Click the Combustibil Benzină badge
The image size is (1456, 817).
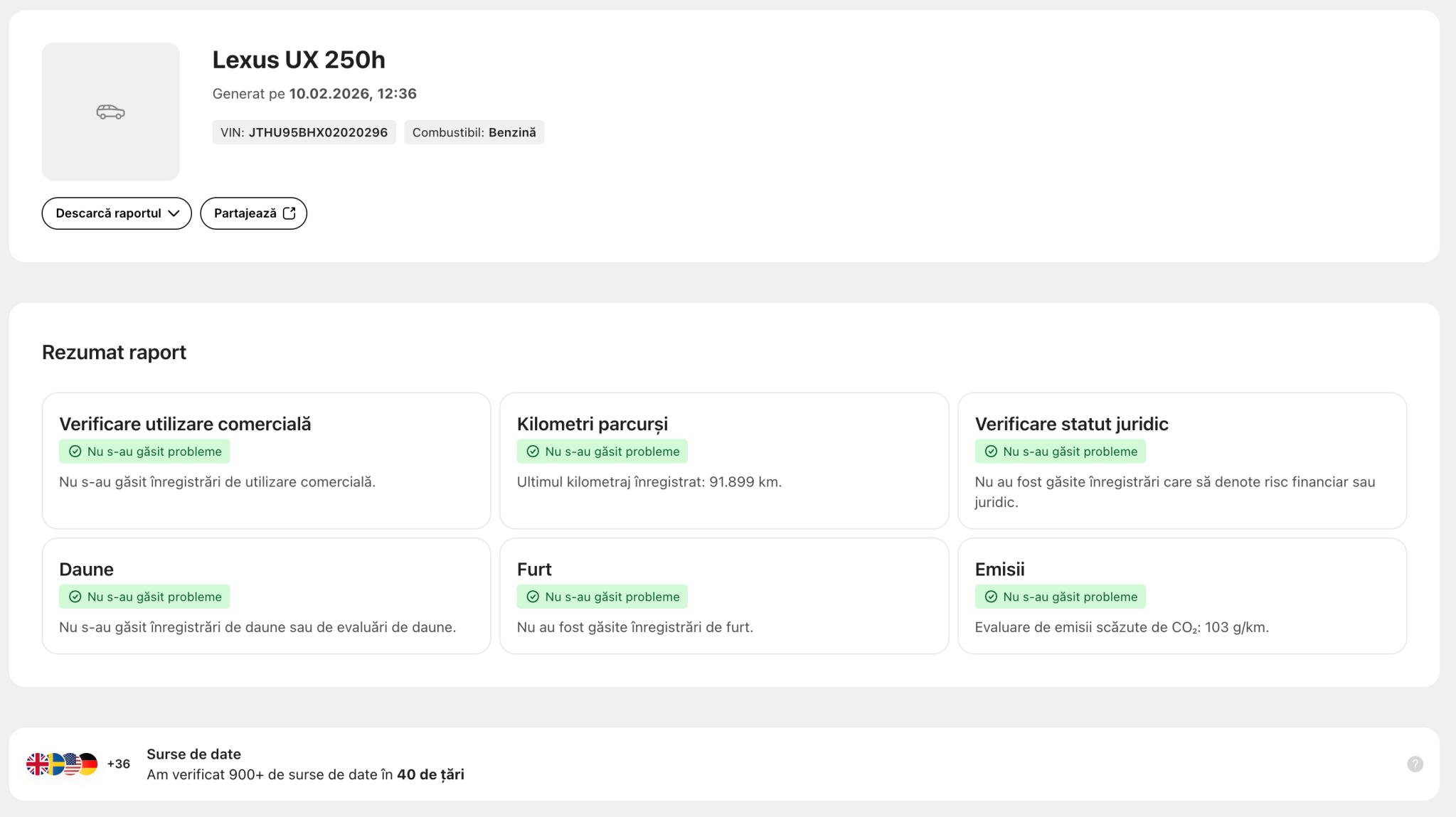click(x=474, y=132)
